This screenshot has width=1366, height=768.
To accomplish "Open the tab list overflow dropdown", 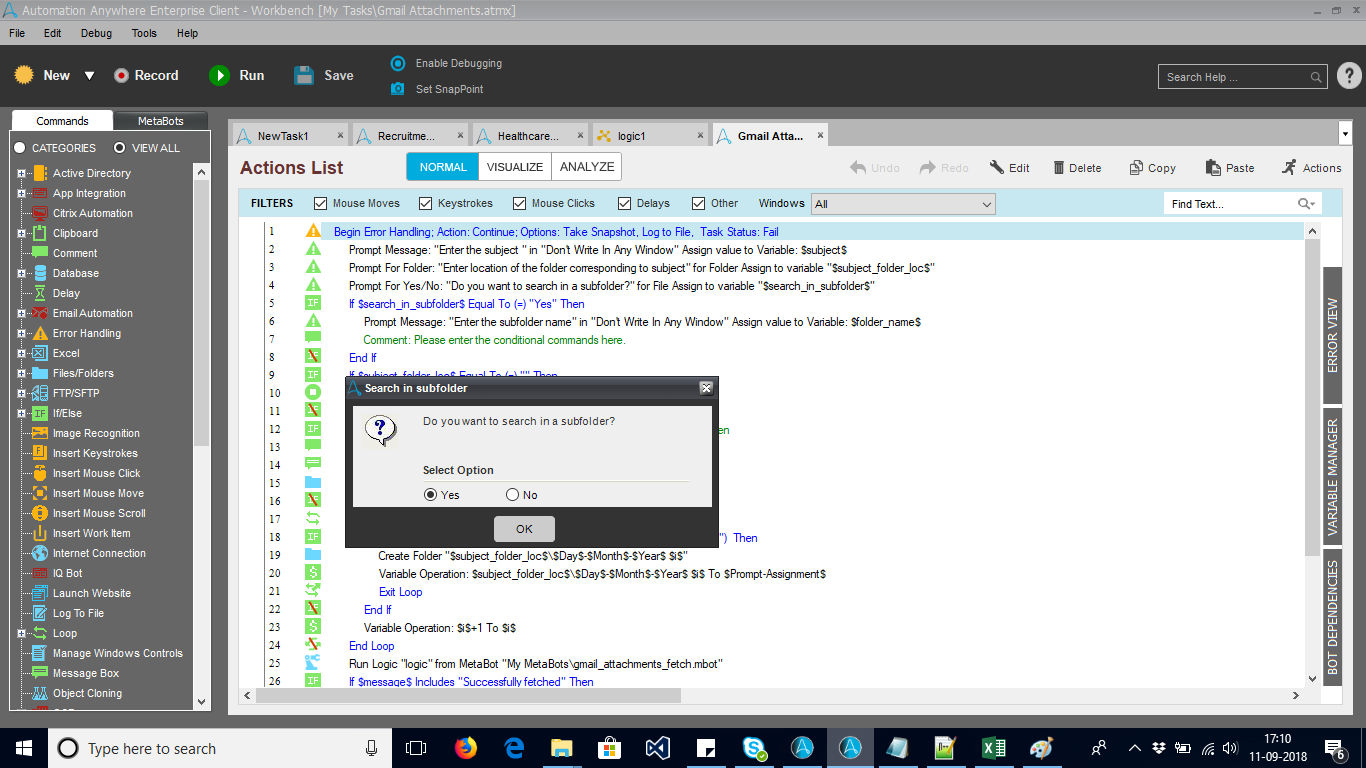I will coord(1344,133).
